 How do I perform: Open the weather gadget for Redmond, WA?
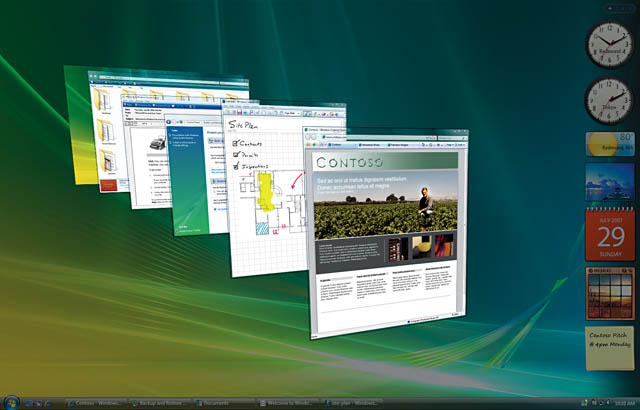pos(608,145)
